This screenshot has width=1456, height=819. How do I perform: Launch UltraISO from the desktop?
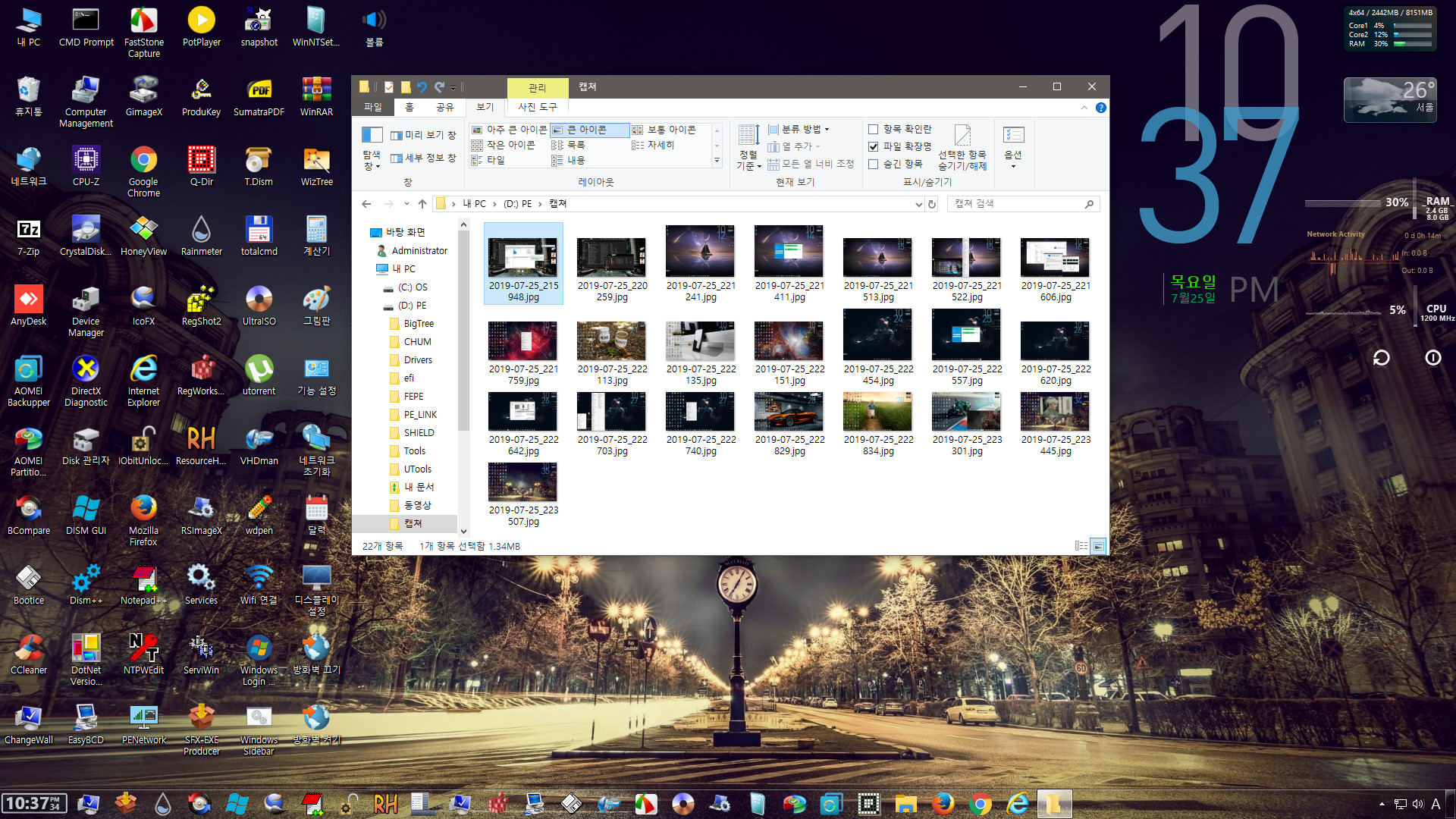coord(259,306)
